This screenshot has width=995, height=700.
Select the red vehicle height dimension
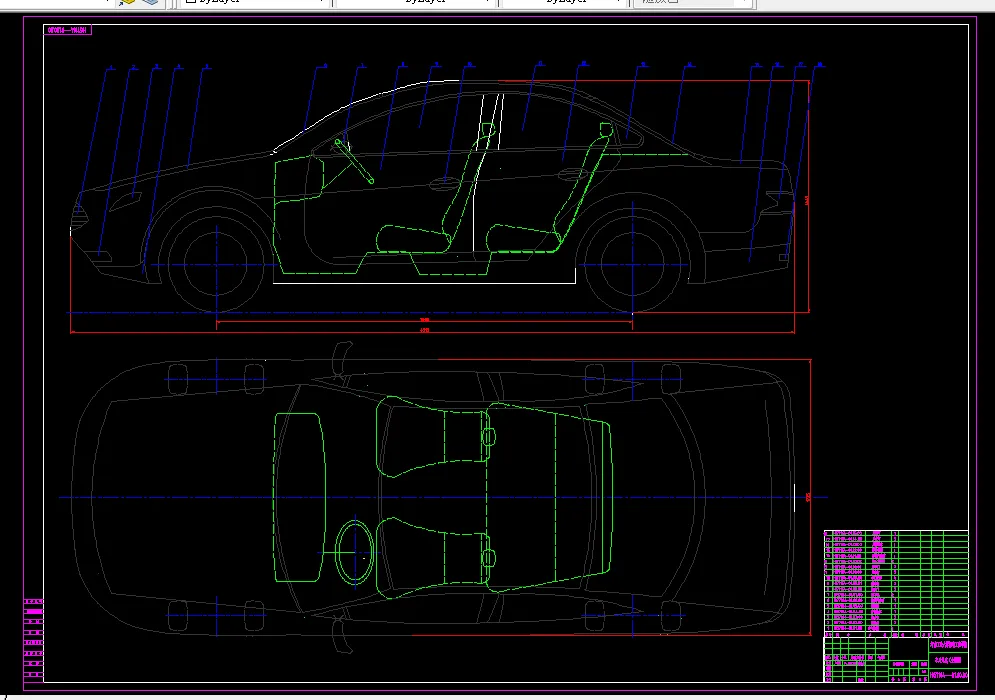tap(808, 197)
